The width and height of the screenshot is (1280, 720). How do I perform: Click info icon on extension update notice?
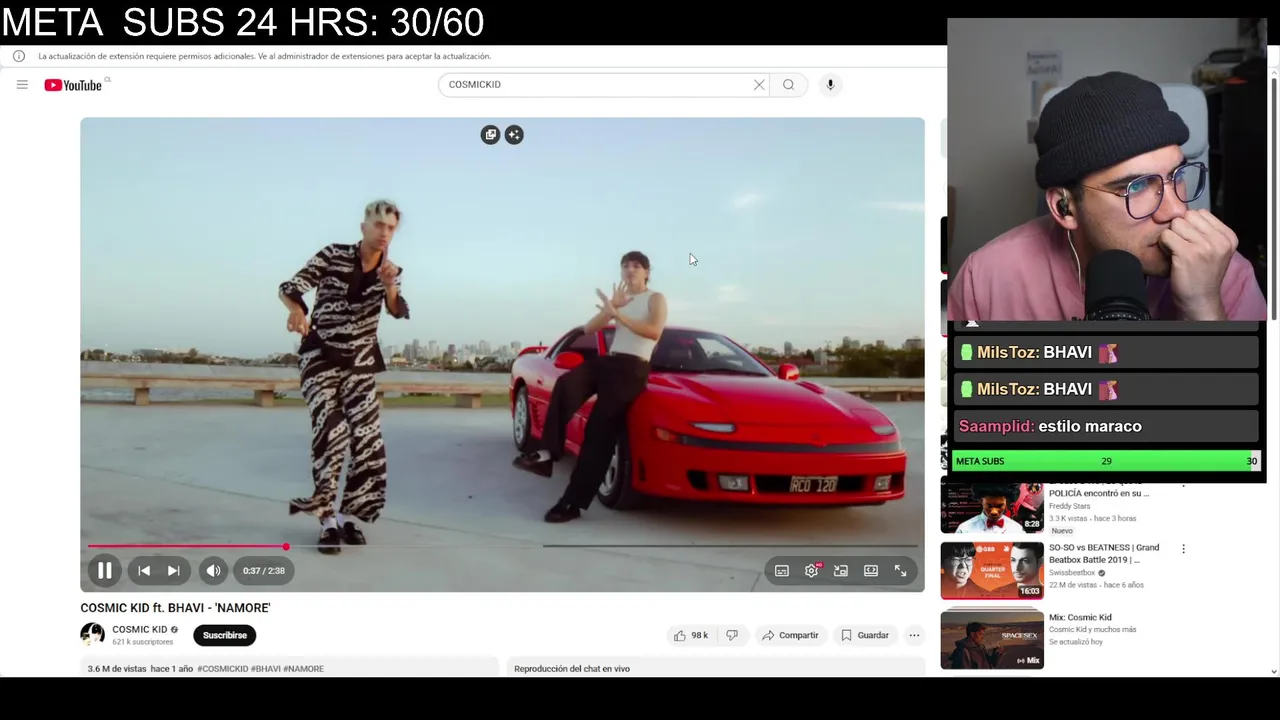[19, 56]
